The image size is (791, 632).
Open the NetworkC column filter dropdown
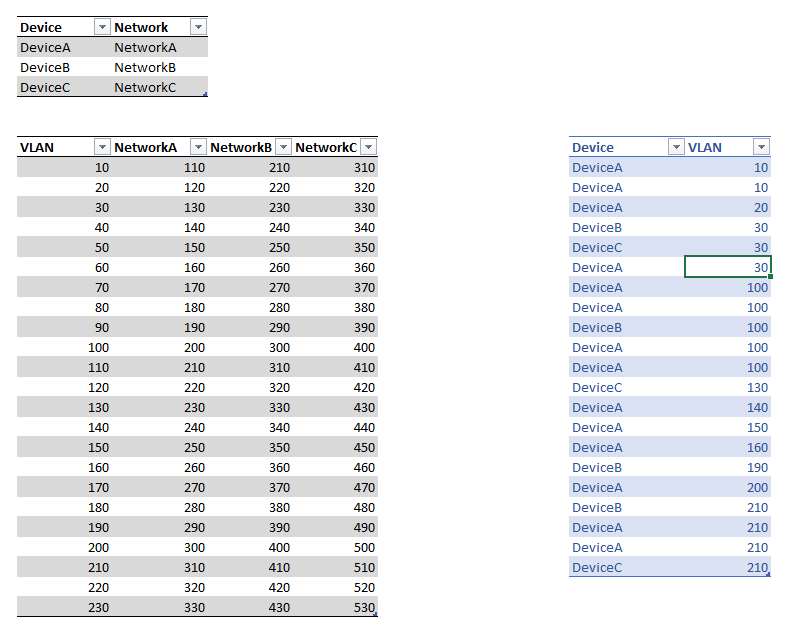(368, 147)
